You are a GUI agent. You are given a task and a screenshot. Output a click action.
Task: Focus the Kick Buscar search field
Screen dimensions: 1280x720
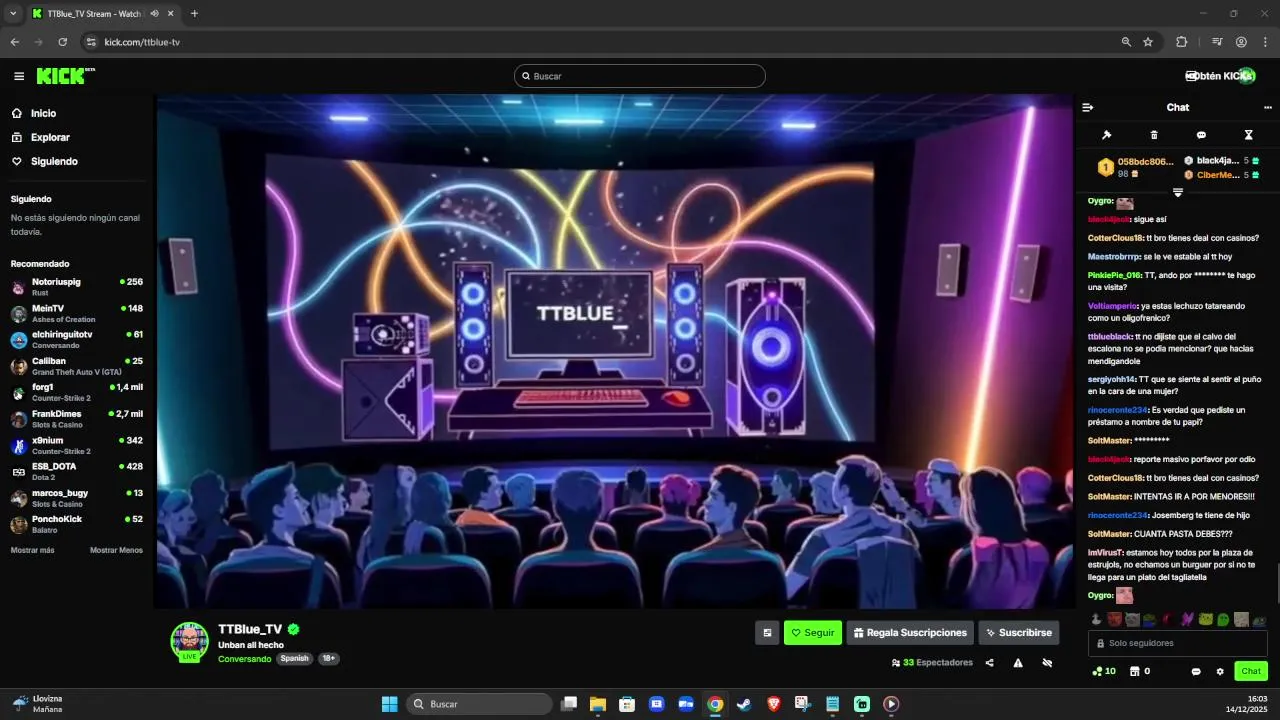pos(640,76)
